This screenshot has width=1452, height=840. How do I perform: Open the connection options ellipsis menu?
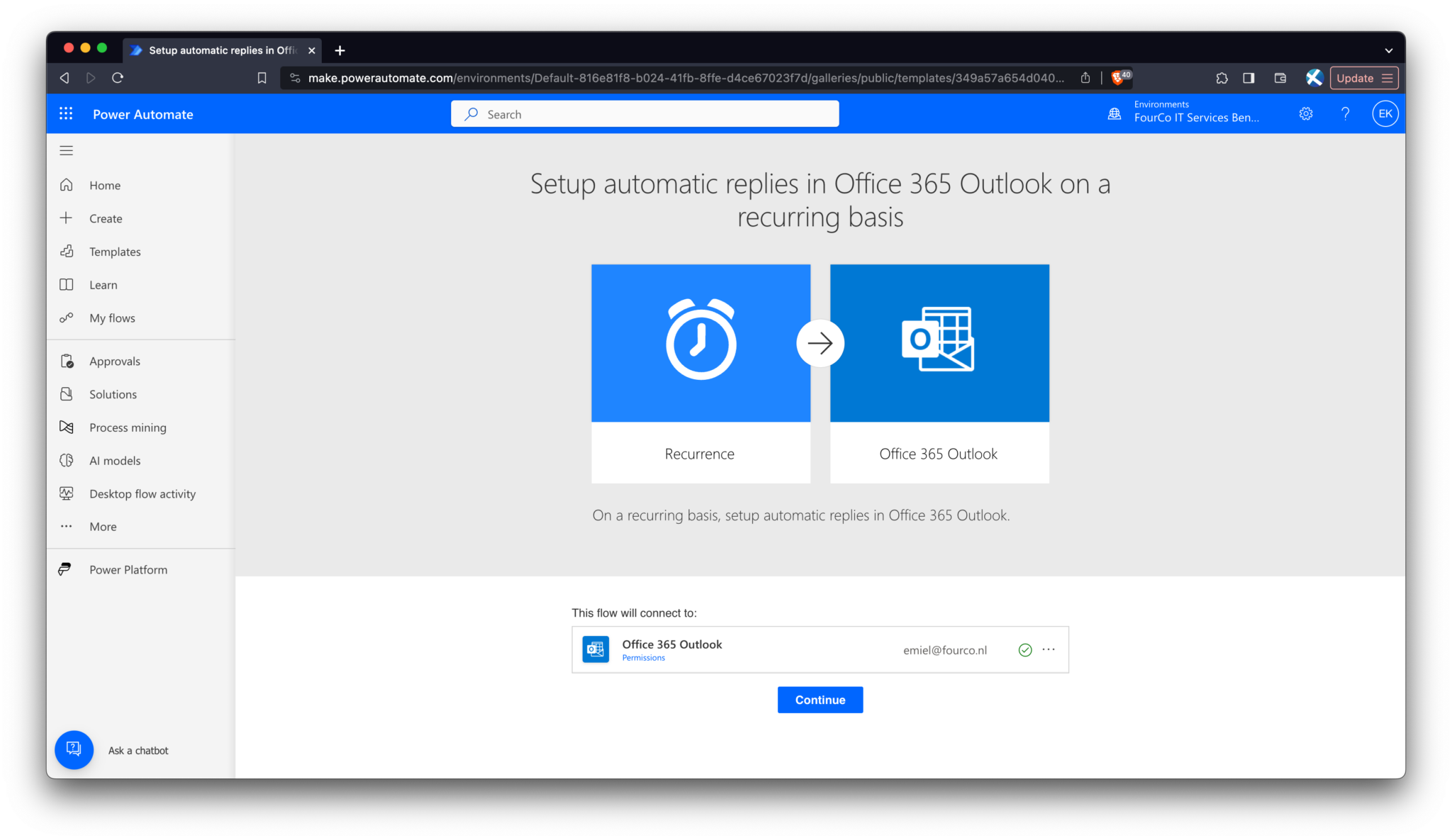click(x=1049, y=649)
